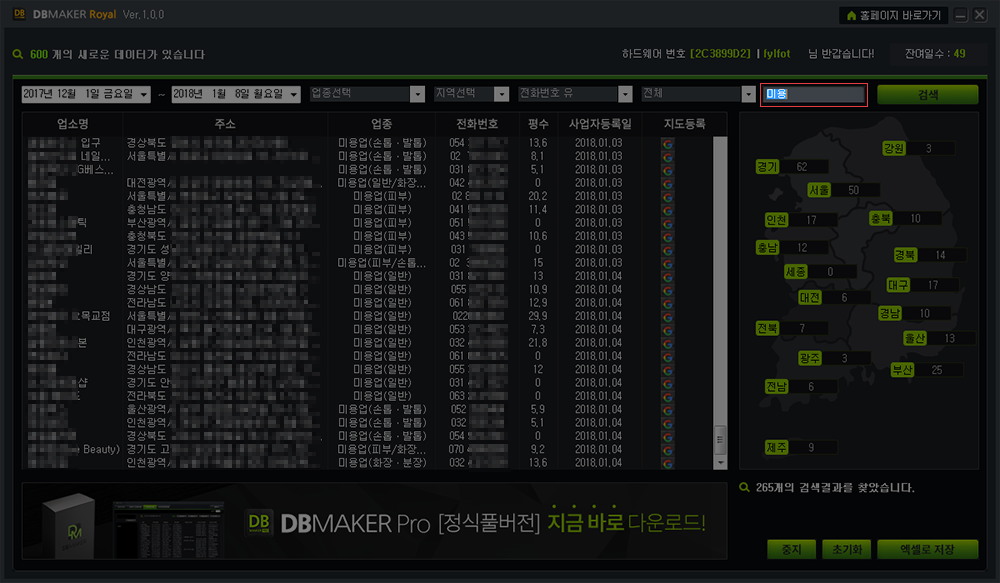Screen dimensions: 1000x583
Task: Select 세종 region on the map
Action: (795, 271)
